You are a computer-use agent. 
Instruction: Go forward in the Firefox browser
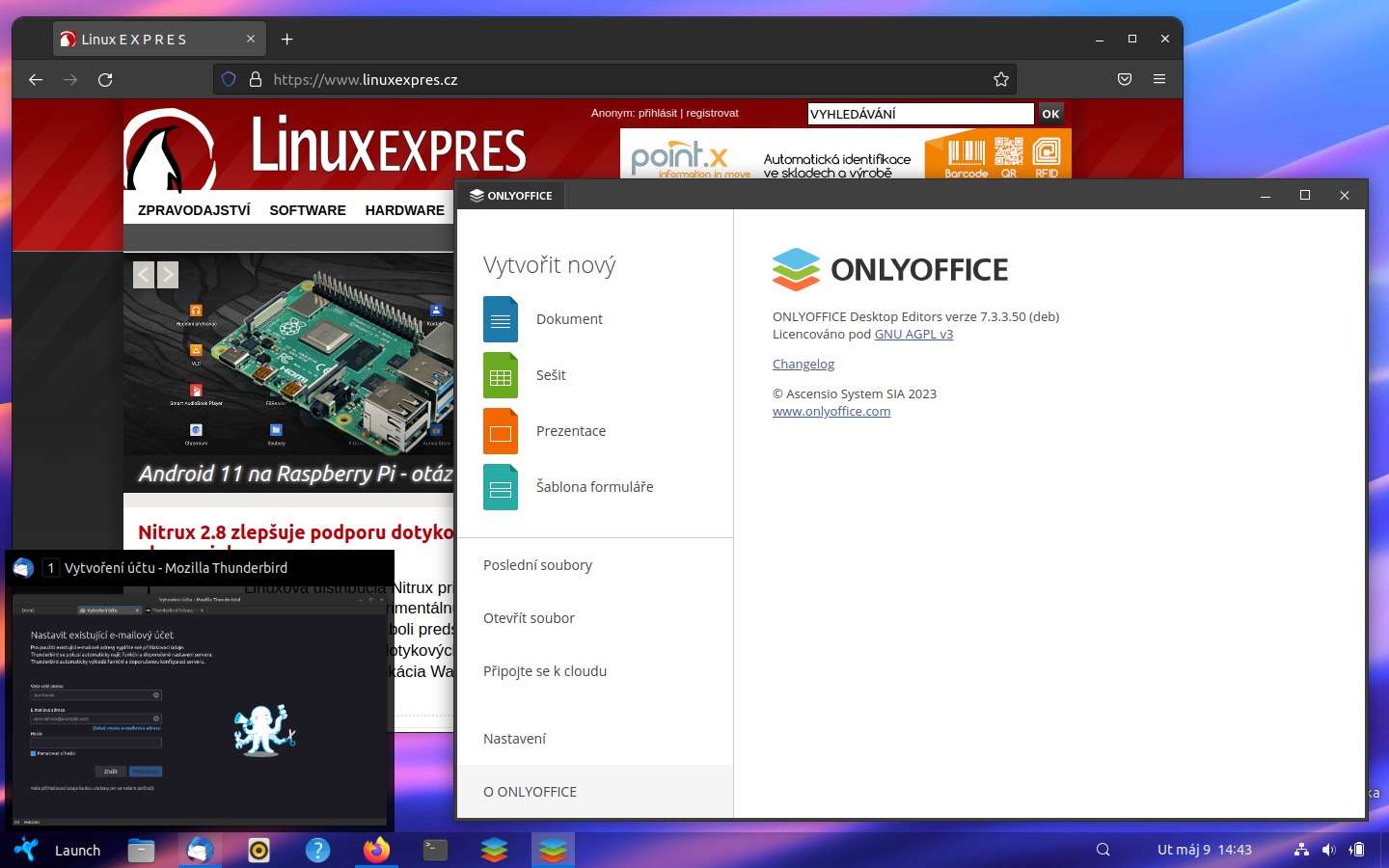70,79
